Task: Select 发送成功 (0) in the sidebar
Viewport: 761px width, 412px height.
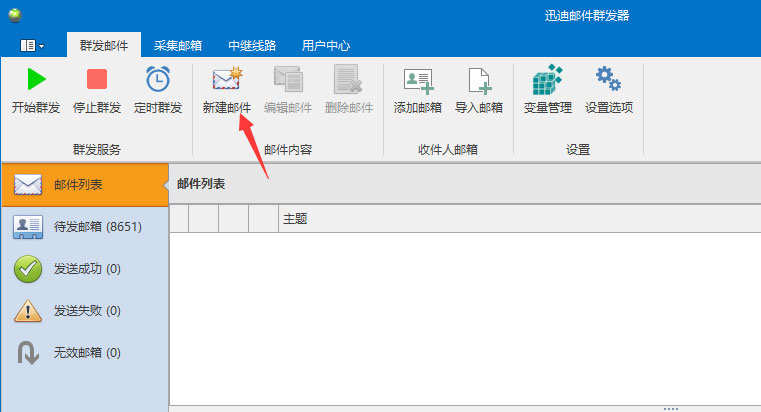Action: click(x=85, y=269)
